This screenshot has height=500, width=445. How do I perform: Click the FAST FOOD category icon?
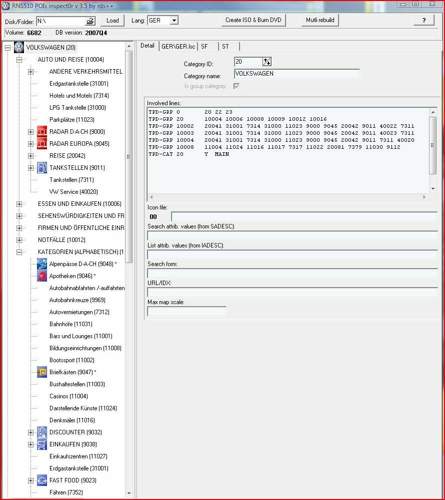click(42, 480)
